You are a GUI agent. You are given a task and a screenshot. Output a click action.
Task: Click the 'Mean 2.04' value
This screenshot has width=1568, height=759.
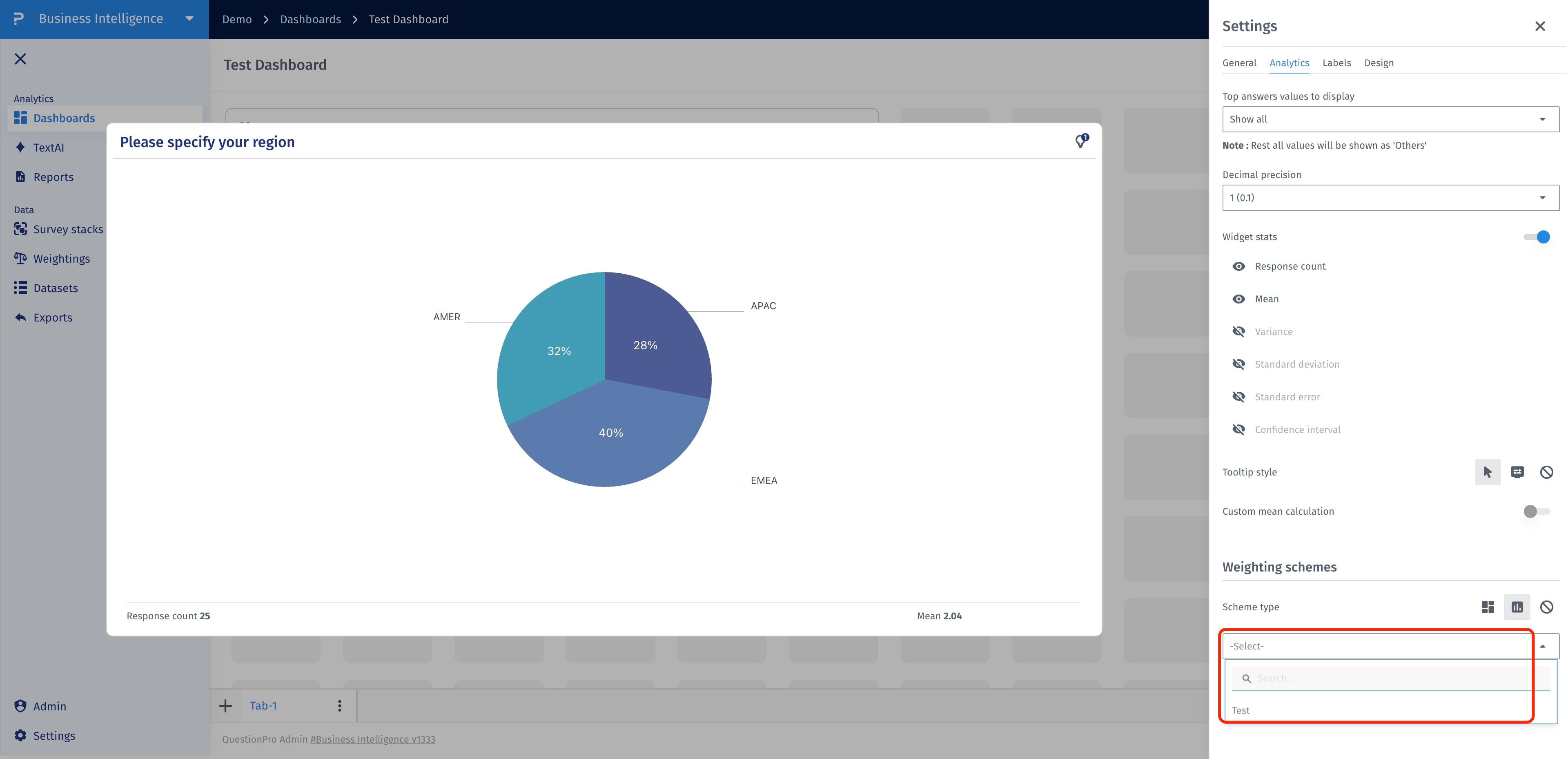pos(939,616)
